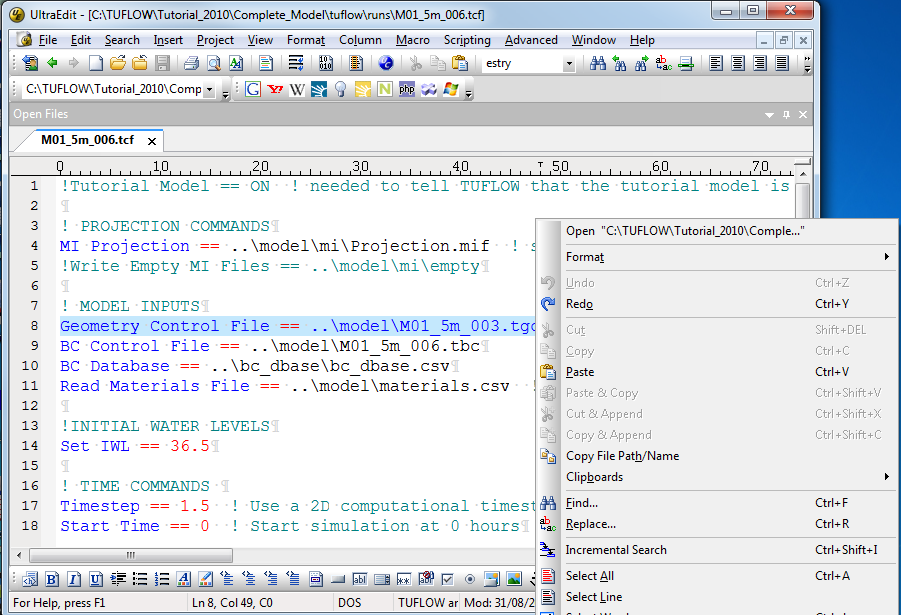This screenshot has height=615, width=901.
Task: Click Ln 8, Col 49 status indicator
Action: click(x=232, y=602)
